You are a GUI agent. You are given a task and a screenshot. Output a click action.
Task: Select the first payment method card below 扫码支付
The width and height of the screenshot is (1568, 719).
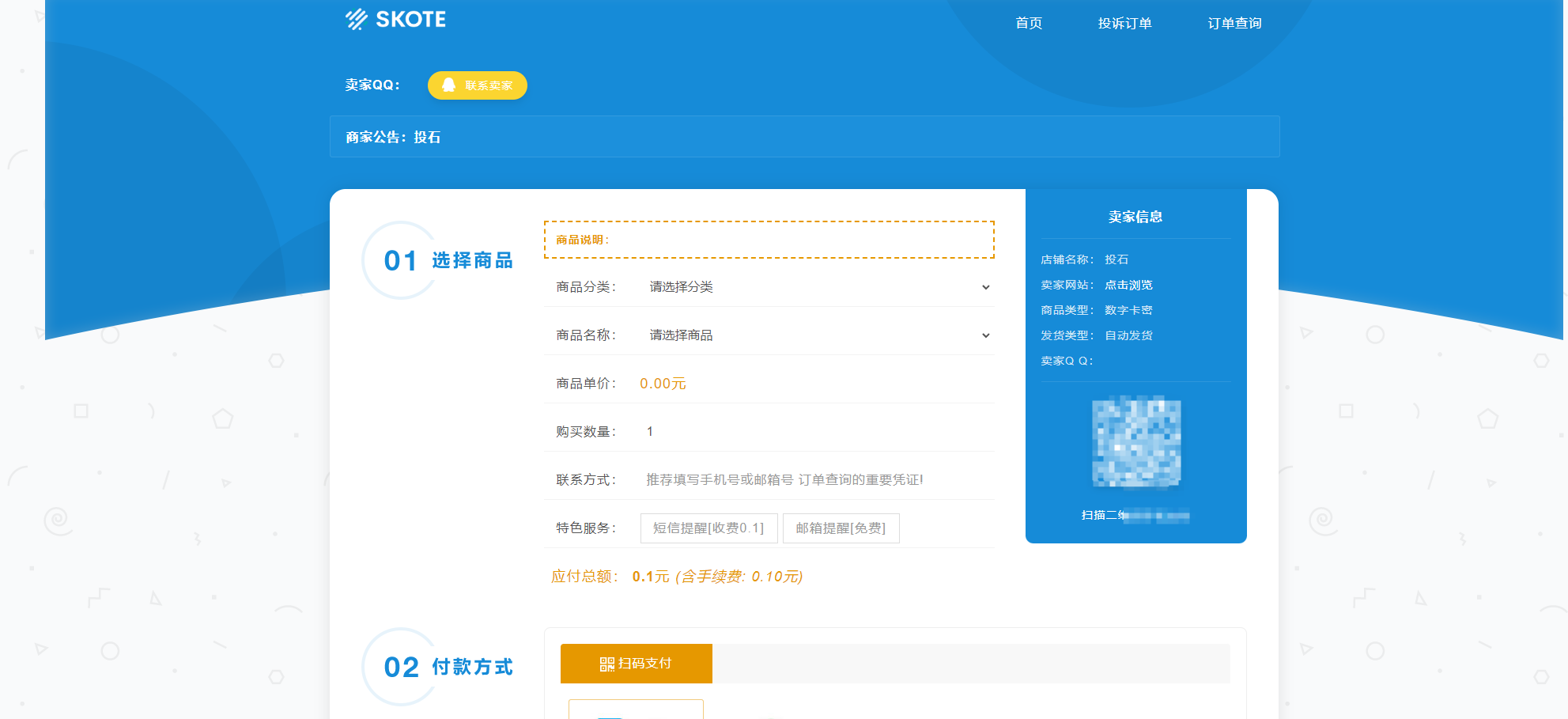pos(636,709)
